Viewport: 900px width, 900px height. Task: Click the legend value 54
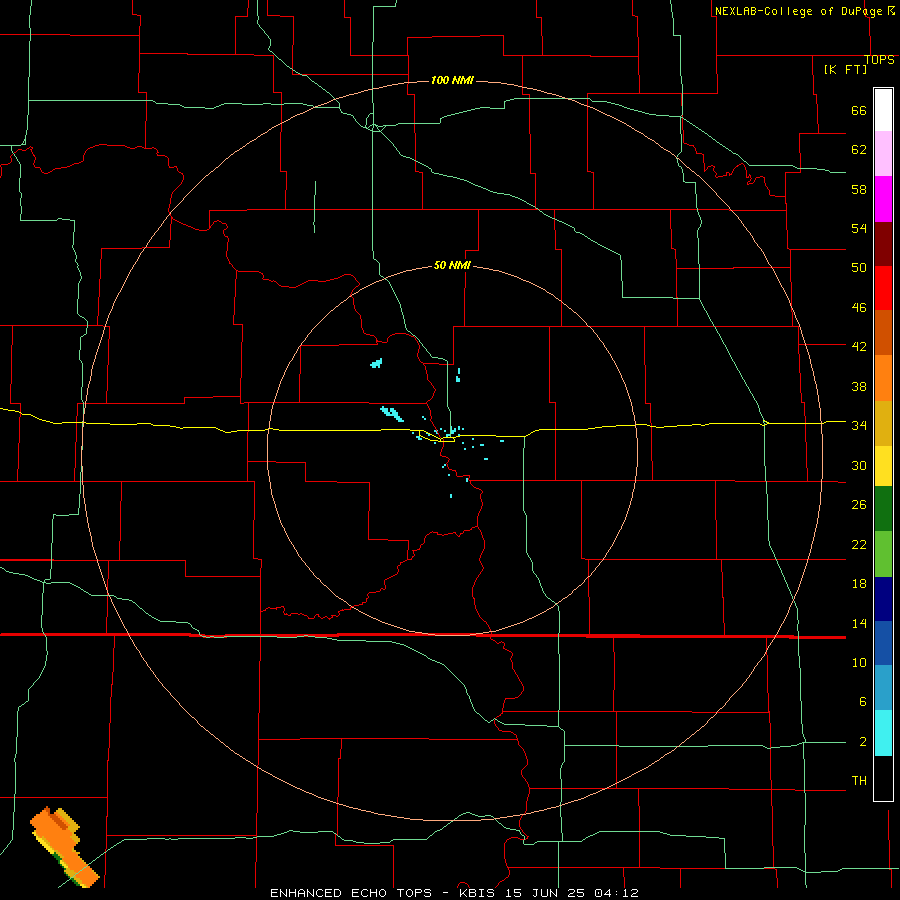pyautogui.click(x=859, y=228)
